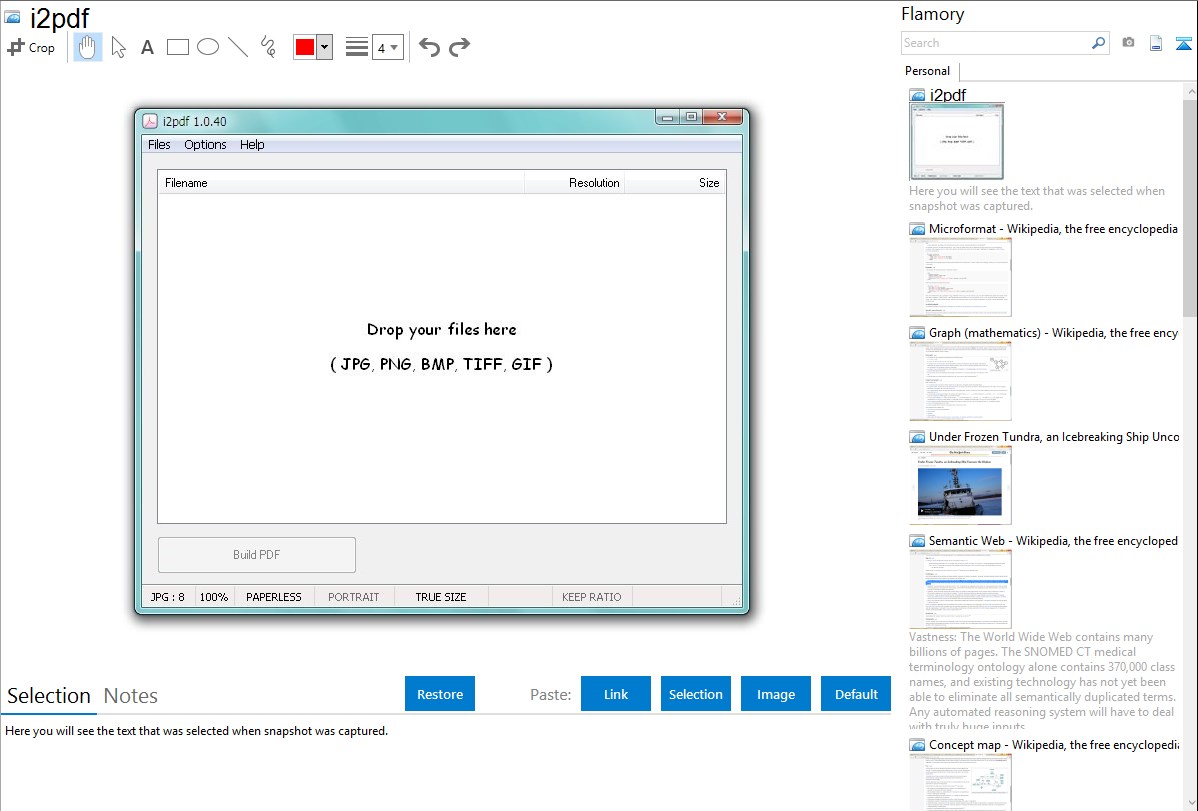Viewport: 1198px width, 811px height.
Task: Open the Under Frozen Tundra ship thumbnail
Action: point(960,485)
